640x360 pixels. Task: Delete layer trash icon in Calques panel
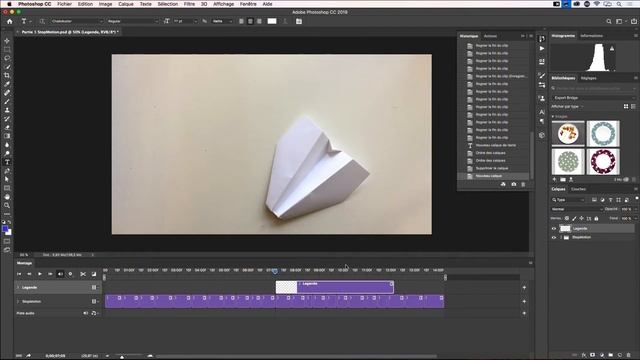coord(629,355)
